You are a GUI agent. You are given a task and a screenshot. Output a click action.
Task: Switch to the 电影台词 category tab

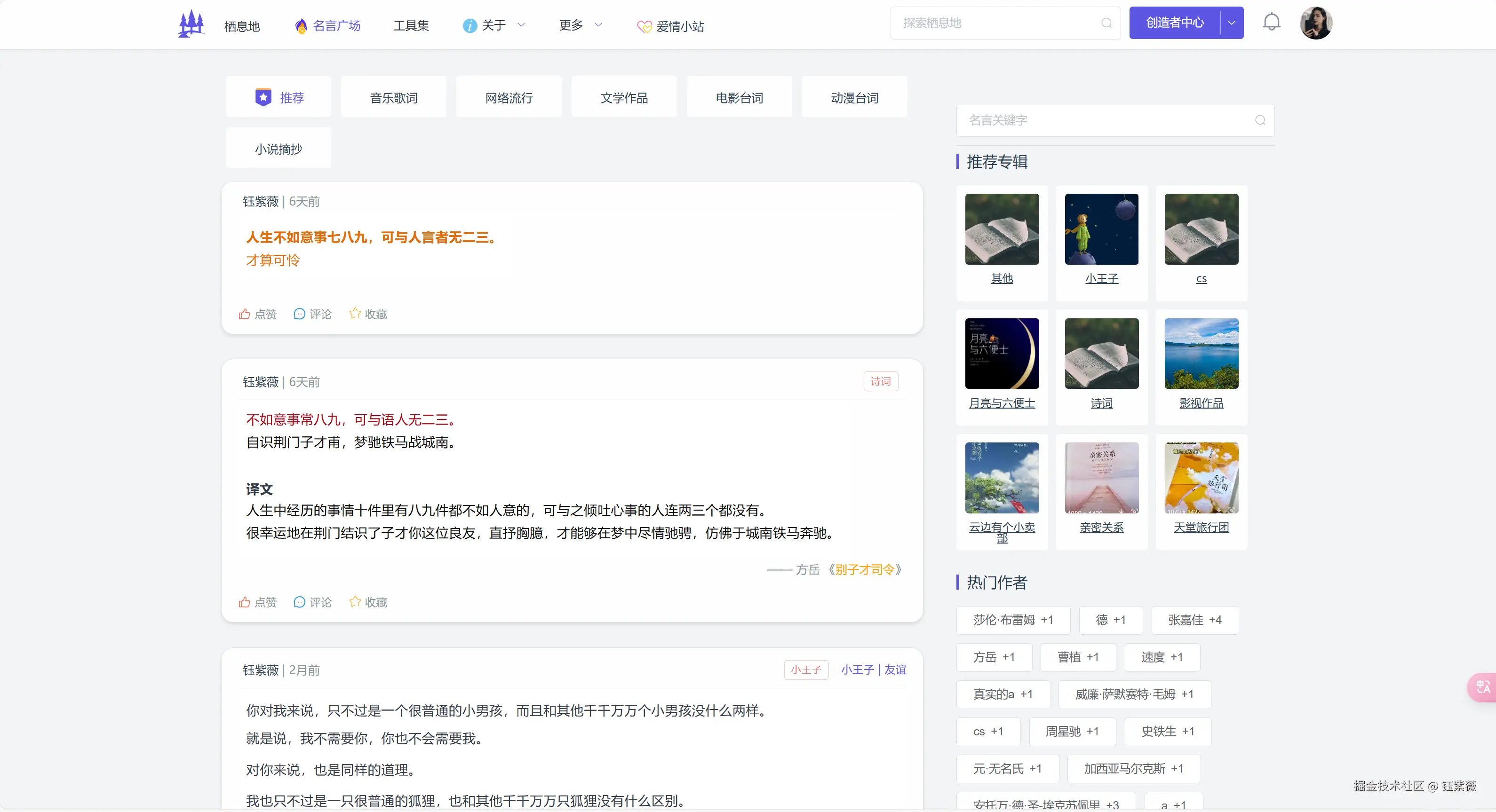pyautogui.click(x=739, y=96)
